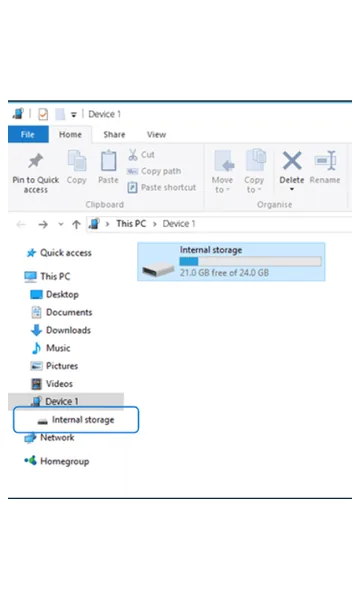The image size is (360, 600).
Task: Open Pictures in navigation pane
Action: 54,366
